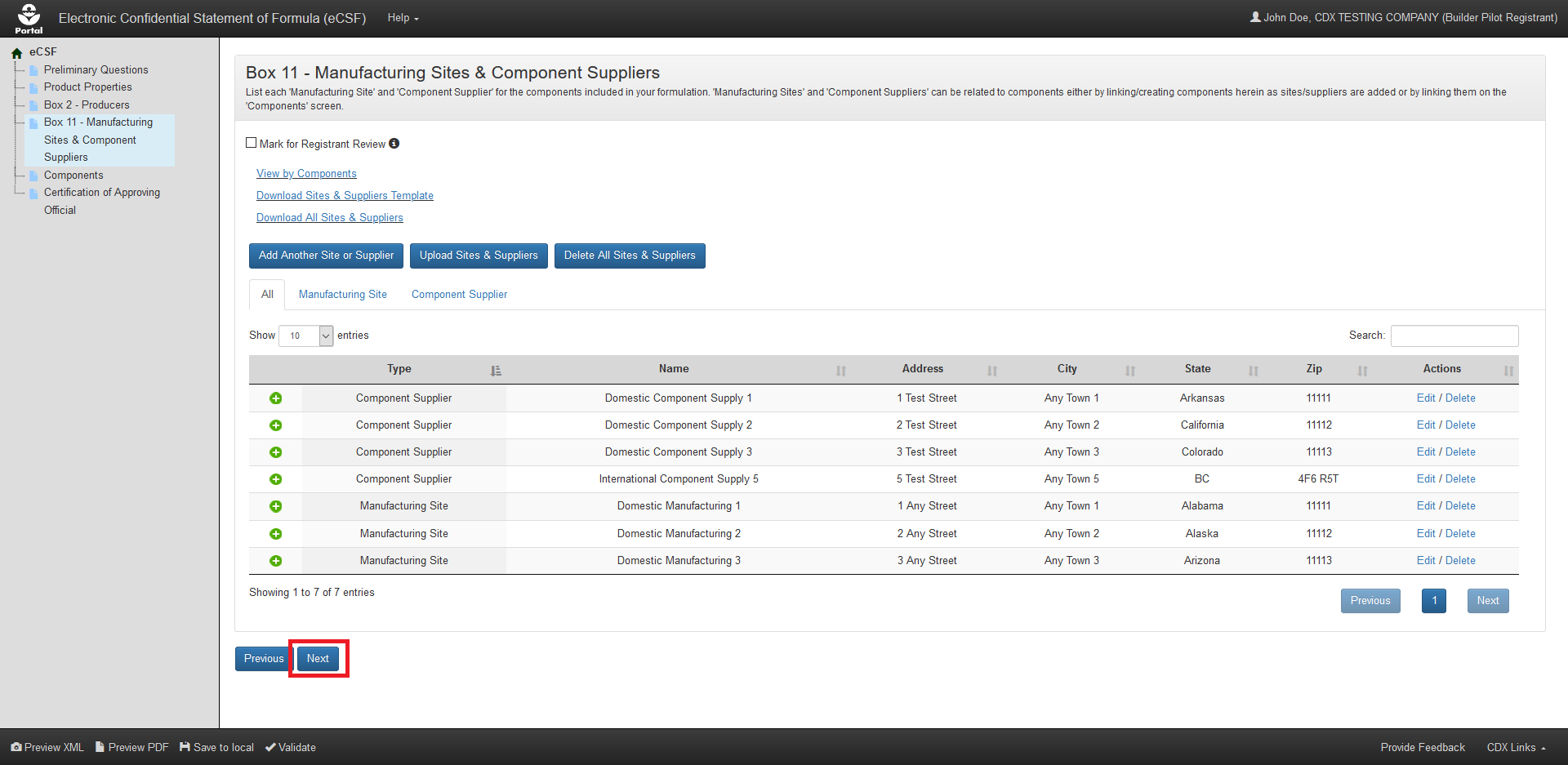1568x765 pixels.
Task: Click the Preview PDF file icon
Action: coord(100,747)
